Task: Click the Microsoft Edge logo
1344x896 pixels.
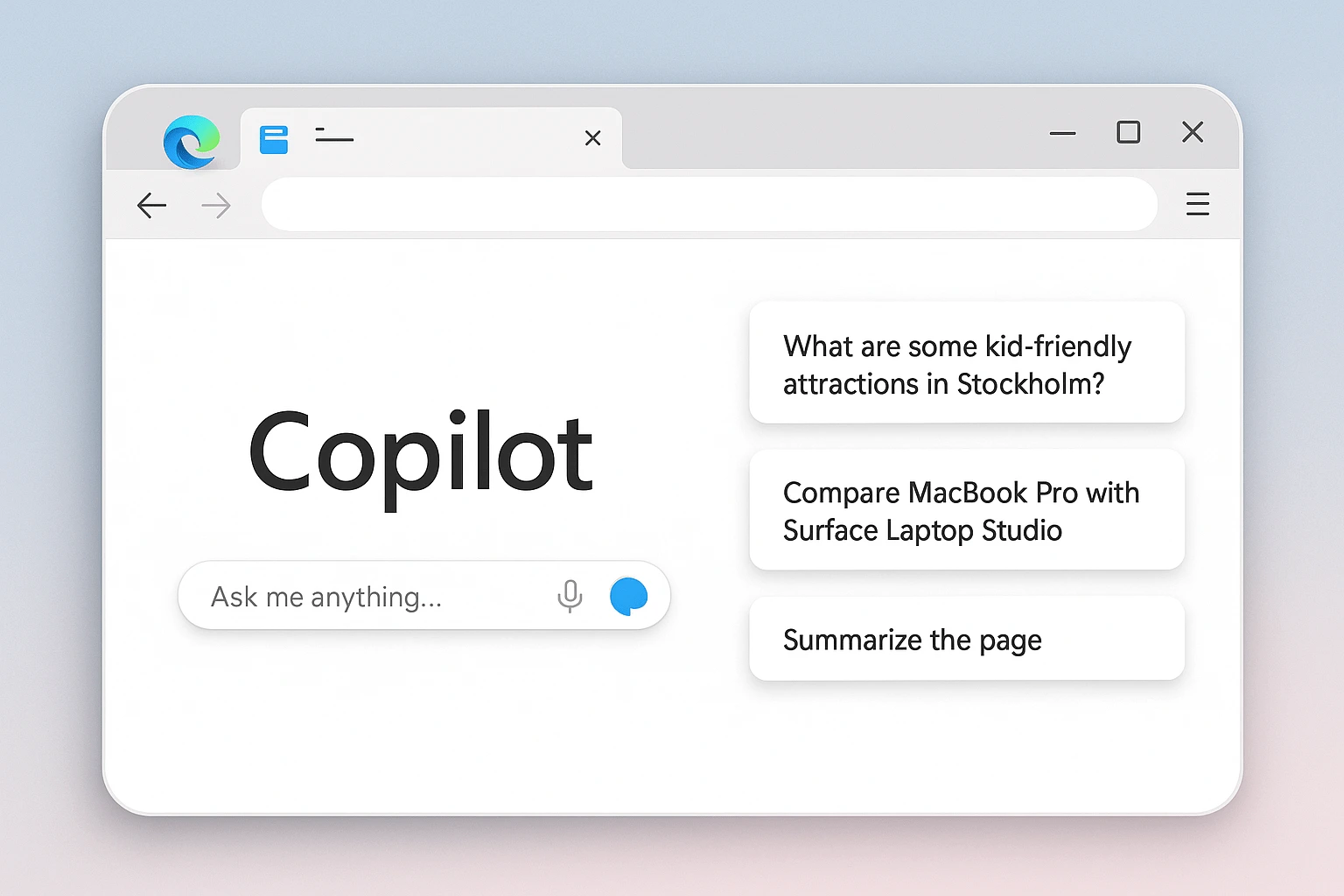Action: pos(191,141)
